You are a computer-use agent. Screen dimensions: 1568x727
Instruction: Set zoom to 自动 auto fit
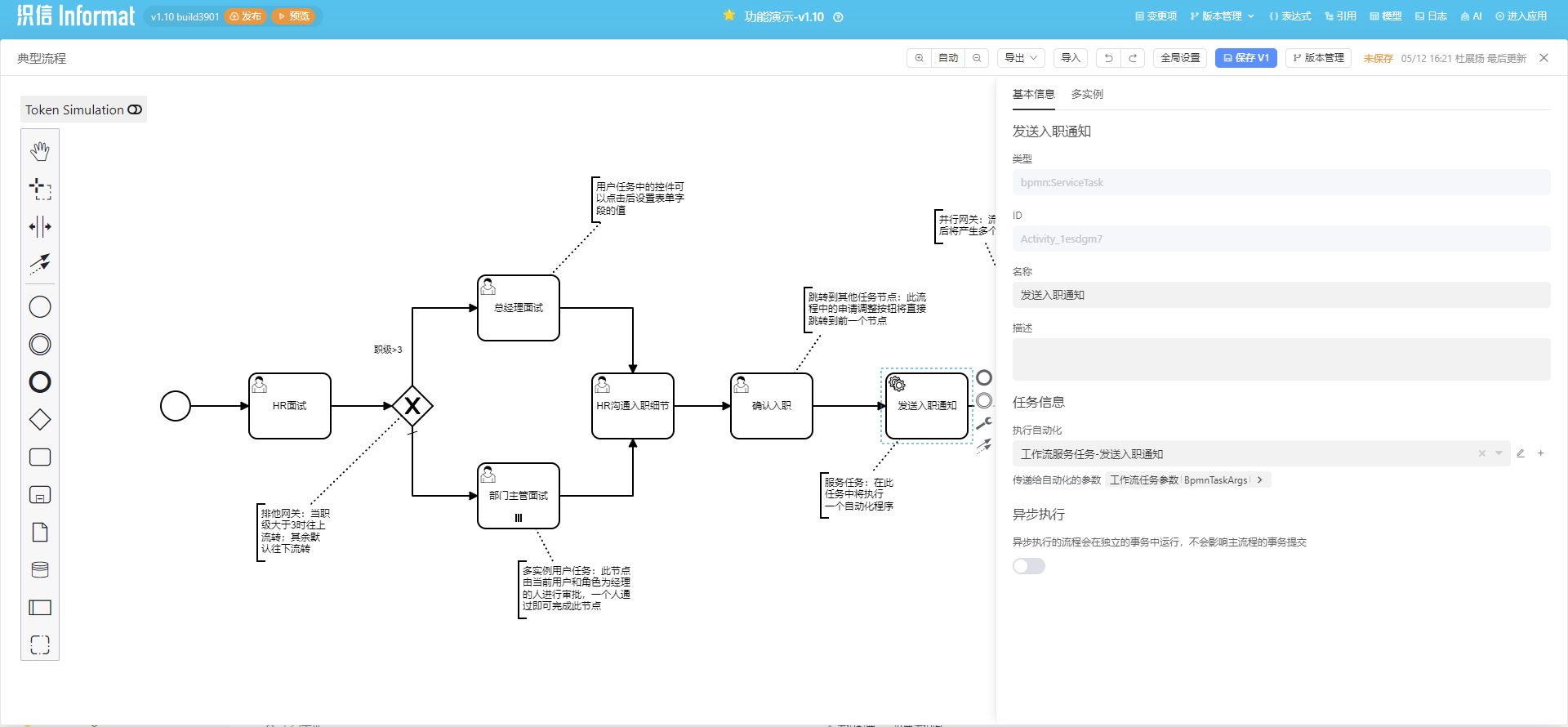[948, 58]
